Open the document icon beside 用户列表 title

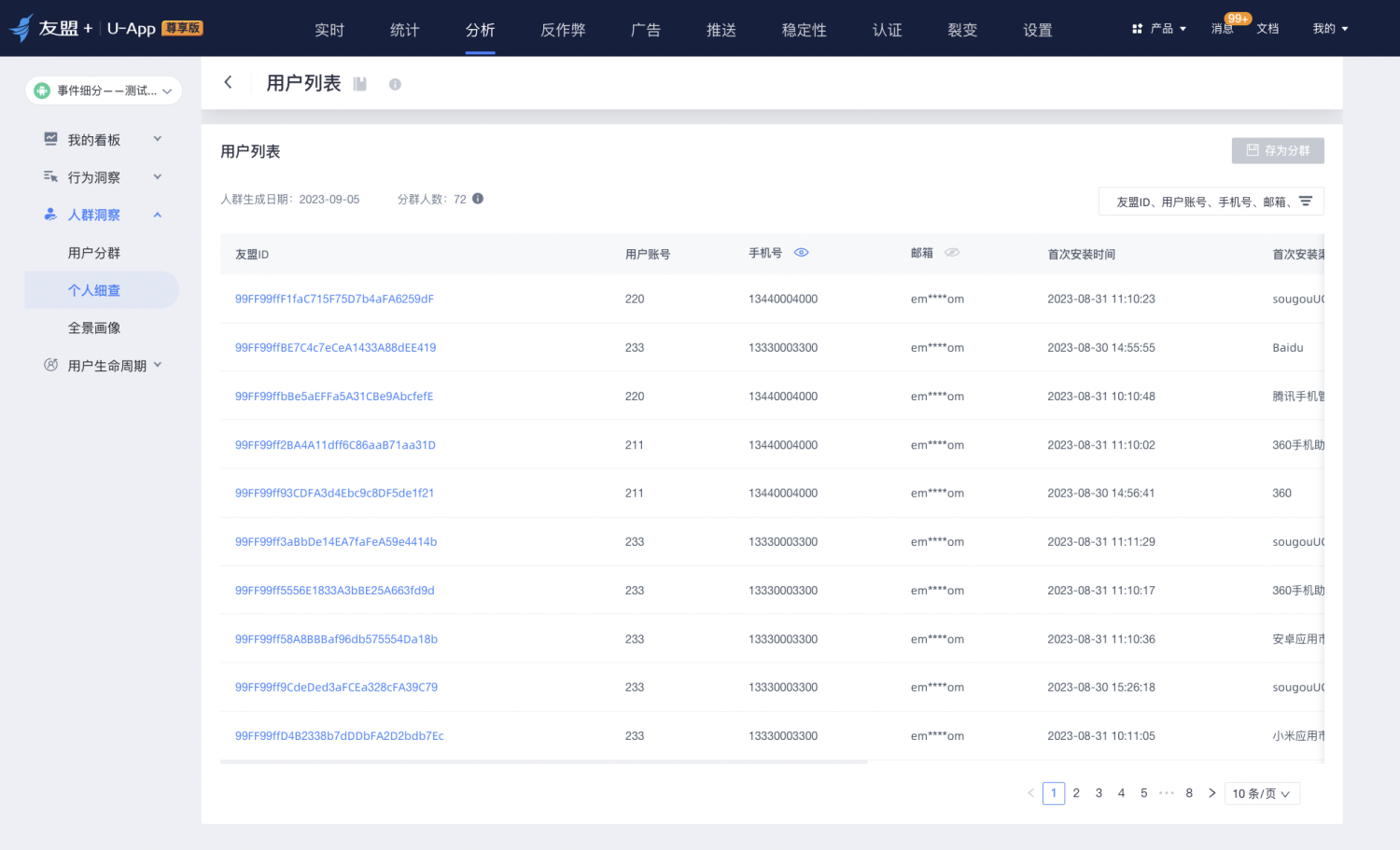tap(360, 84)
